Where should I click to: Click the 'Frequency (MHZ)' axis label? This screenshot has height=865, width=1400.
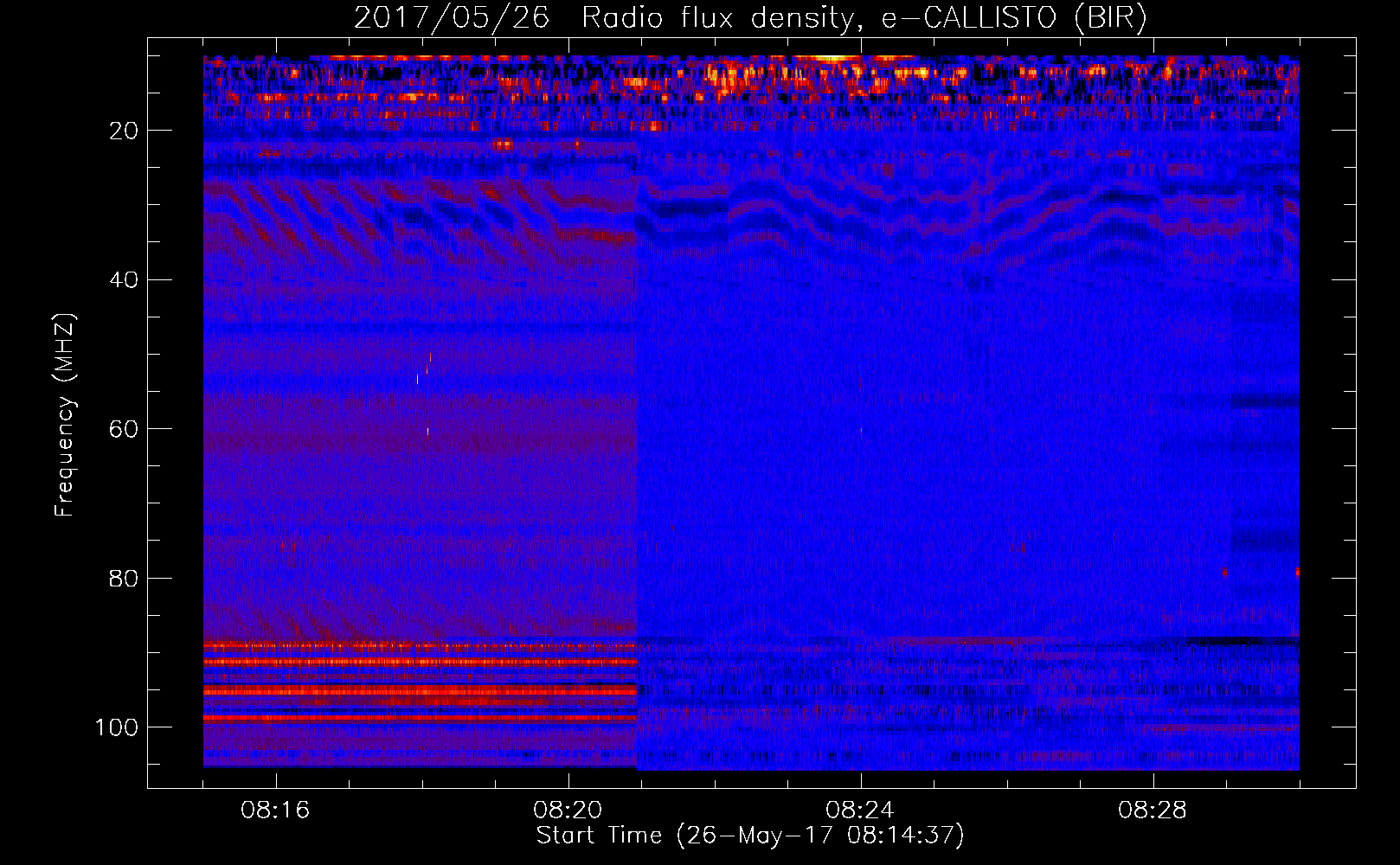click(x=65, y=414)
